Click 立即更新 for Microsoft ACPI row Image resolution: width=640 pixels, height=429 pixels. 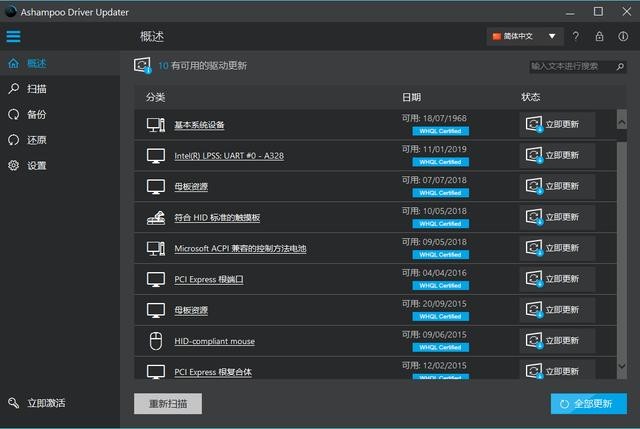(x=557, y=248)
